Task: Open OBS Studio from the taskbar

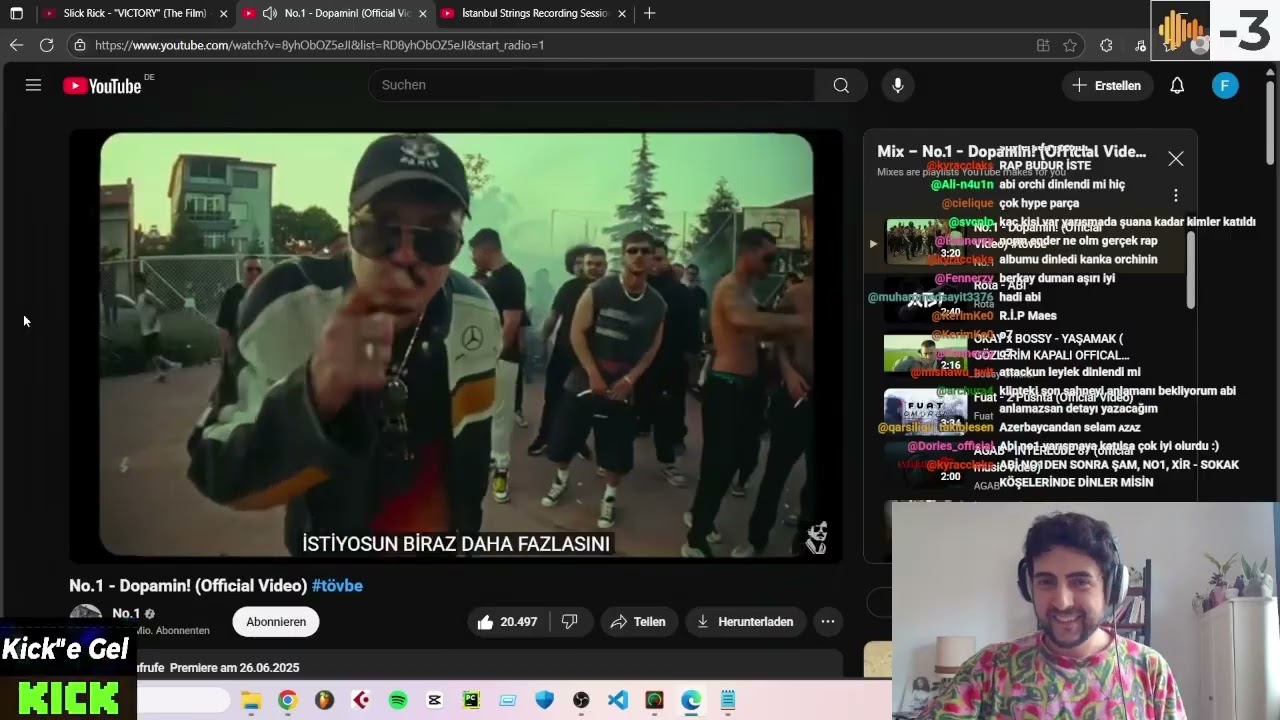Action: pyautogui.click(x=581, y=701)
